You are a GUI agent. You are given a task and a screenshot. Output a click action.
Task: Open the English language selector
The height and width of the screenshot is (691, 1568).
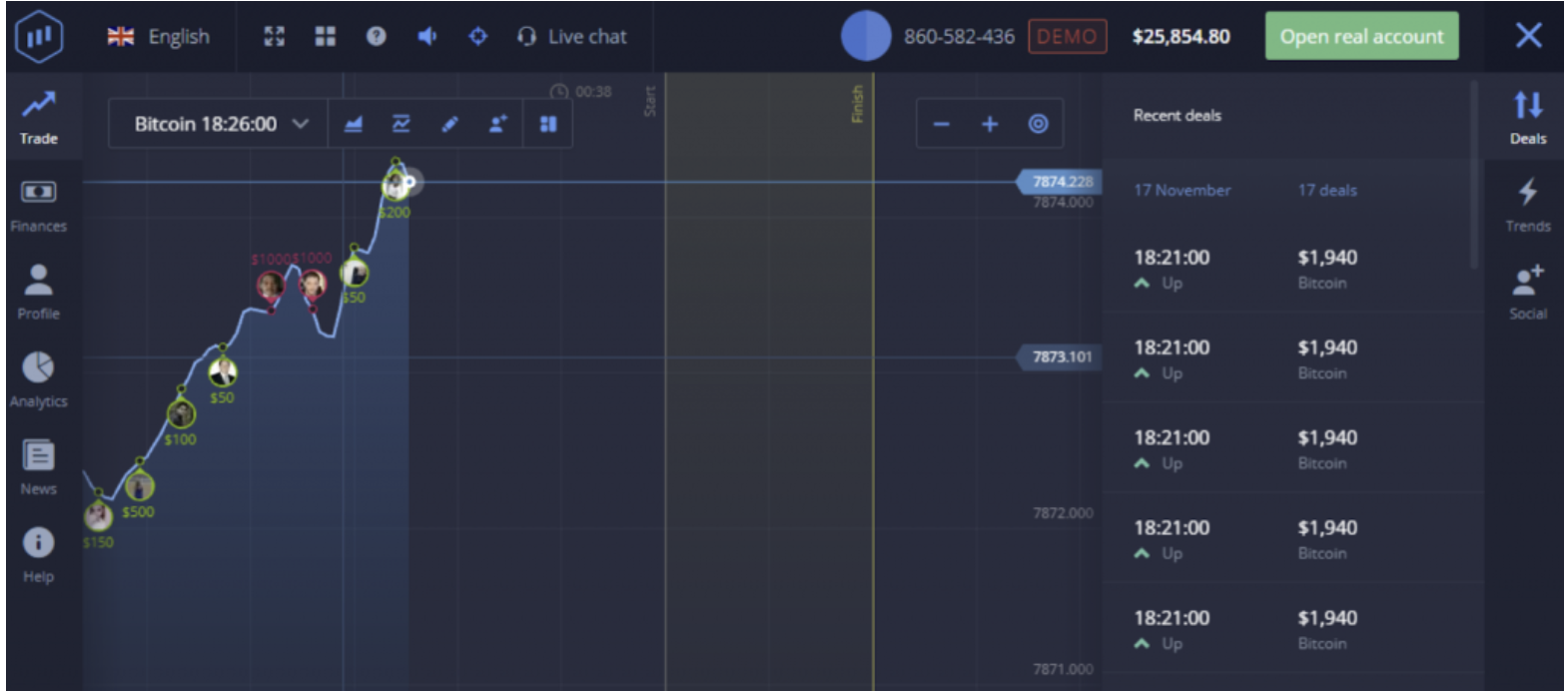(159, 37)
